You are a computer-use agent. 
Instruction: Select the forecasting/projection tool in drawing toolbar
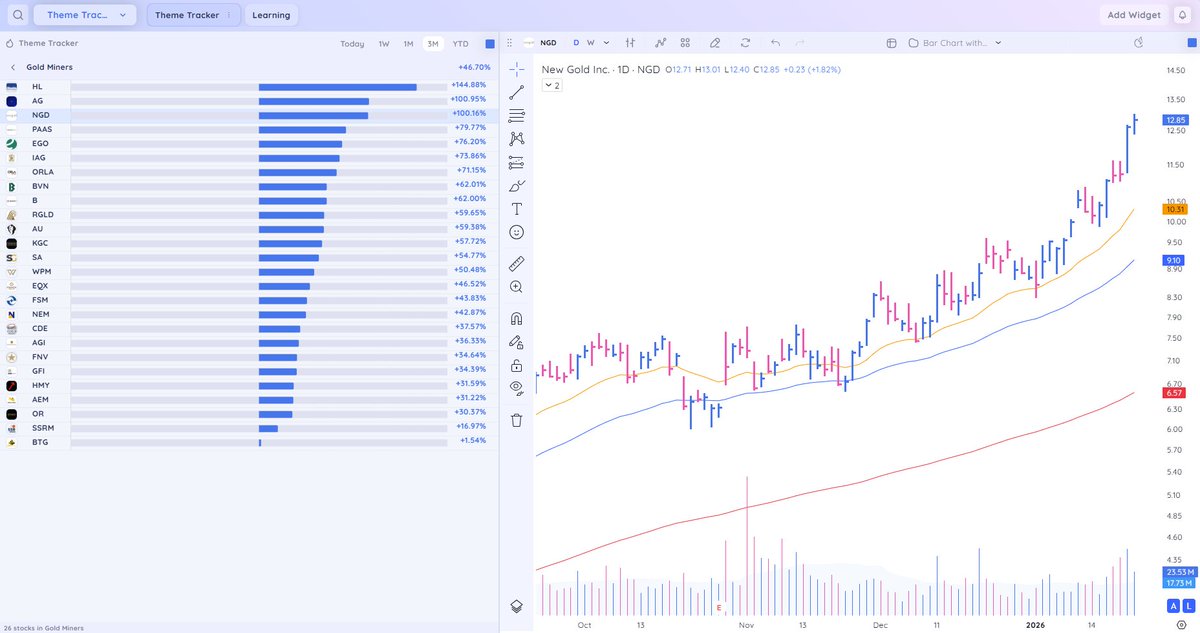pos(516,162)
